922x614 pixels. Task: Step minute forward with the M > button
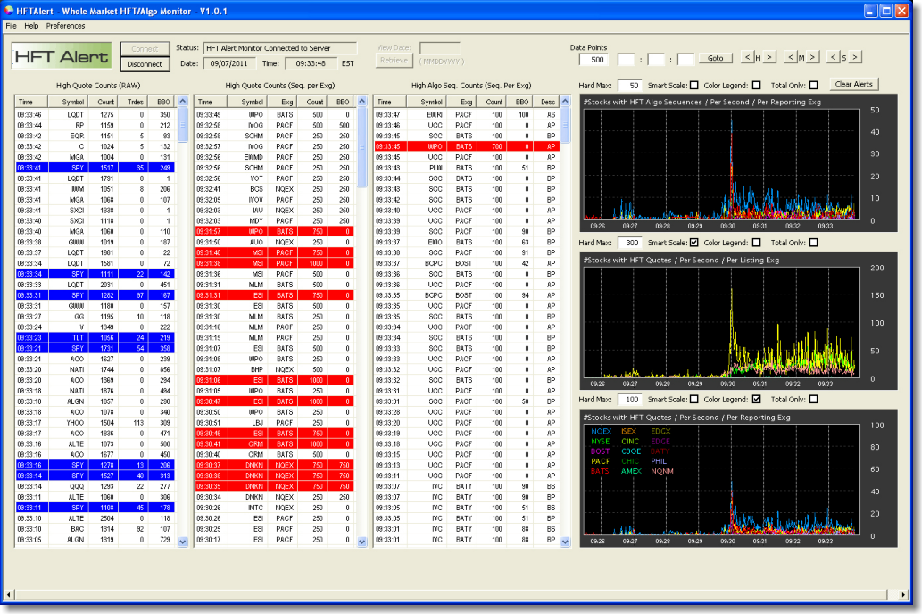(x=813, y=57)
